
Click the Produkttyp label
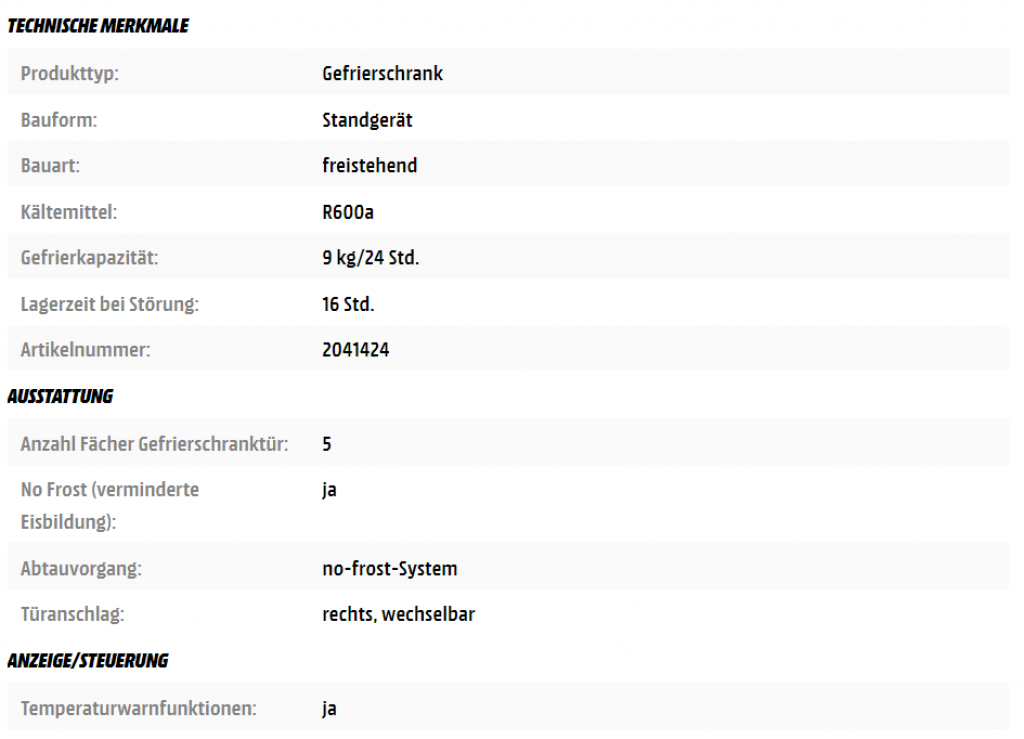69,74
